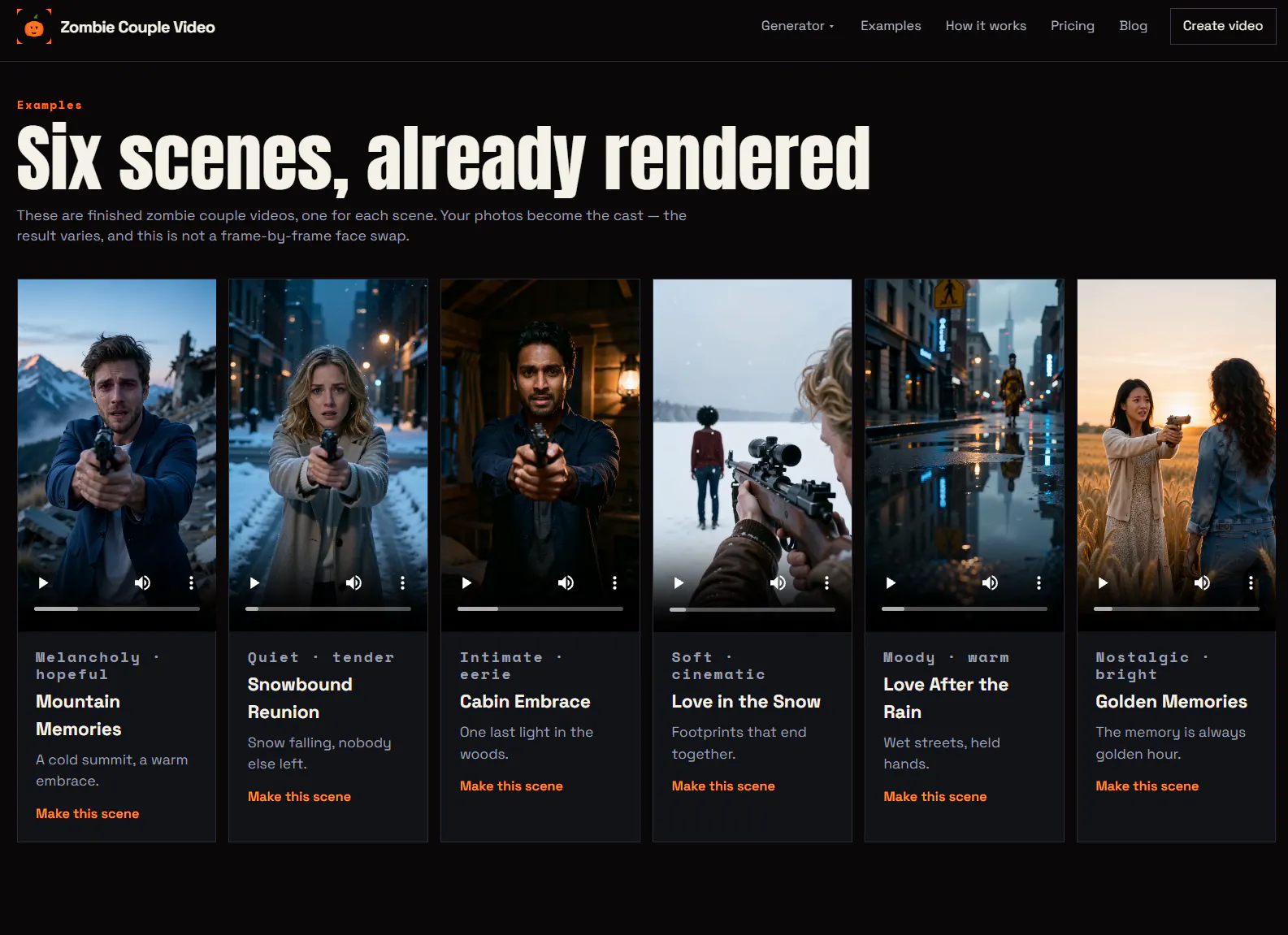Open more options on Mountain Memories video
The image size is (1288, 935).
coord(191,582)
